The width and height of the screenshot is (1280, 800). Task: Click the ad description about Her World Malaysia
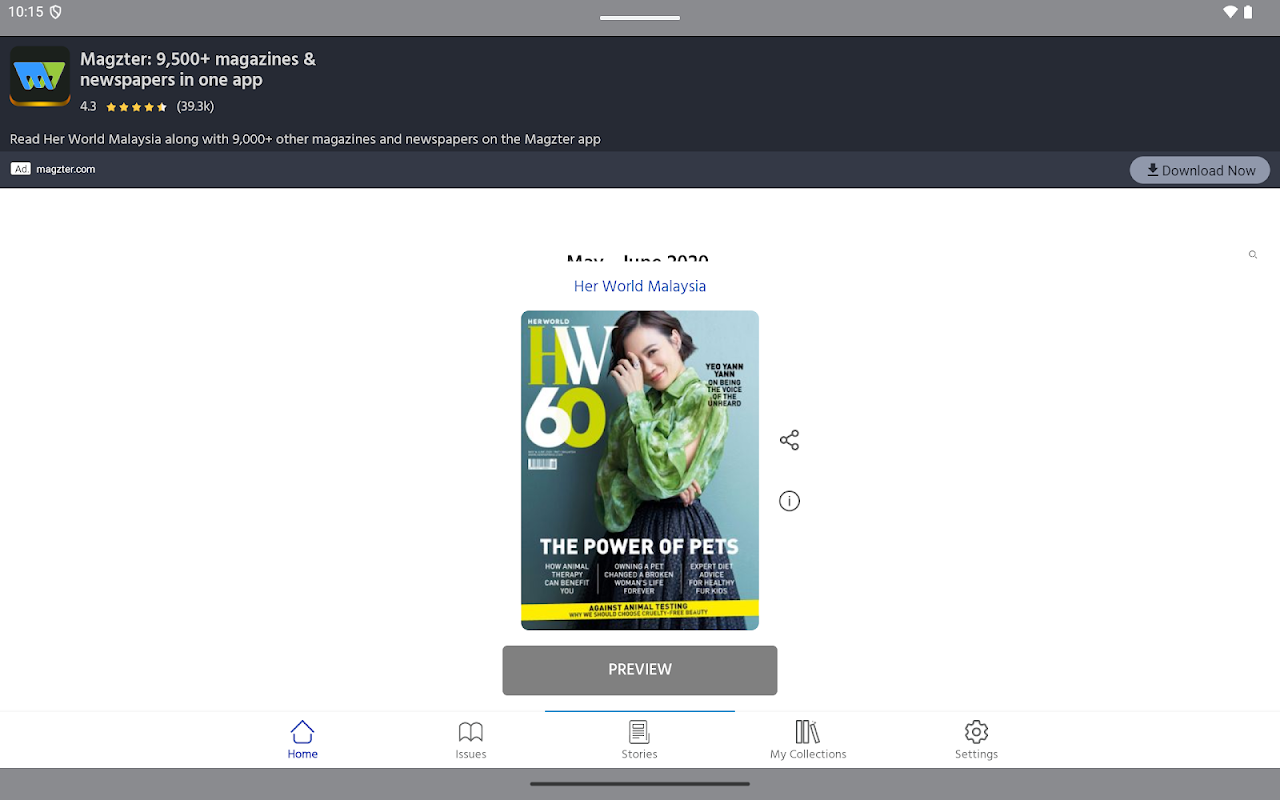tap(305, 139)
